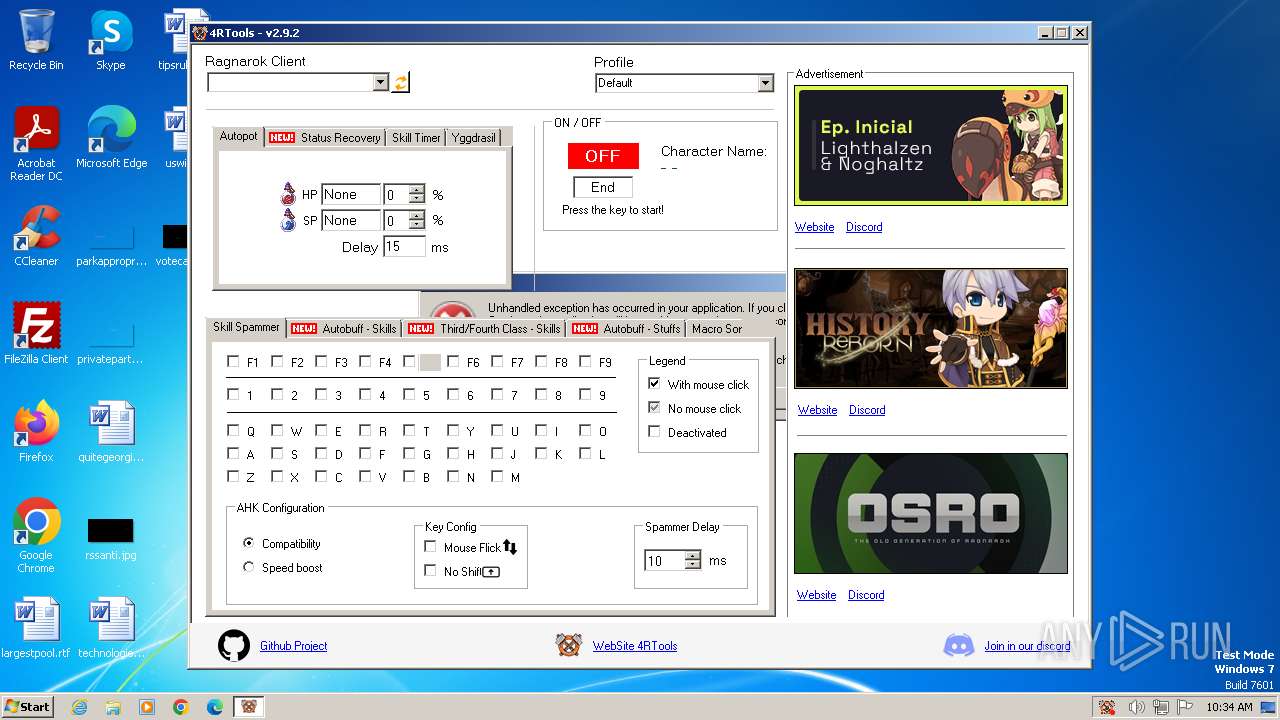1280x720 pixels.
Task: Open CCleaner desktop shortcut
Action: click(36, 236)
